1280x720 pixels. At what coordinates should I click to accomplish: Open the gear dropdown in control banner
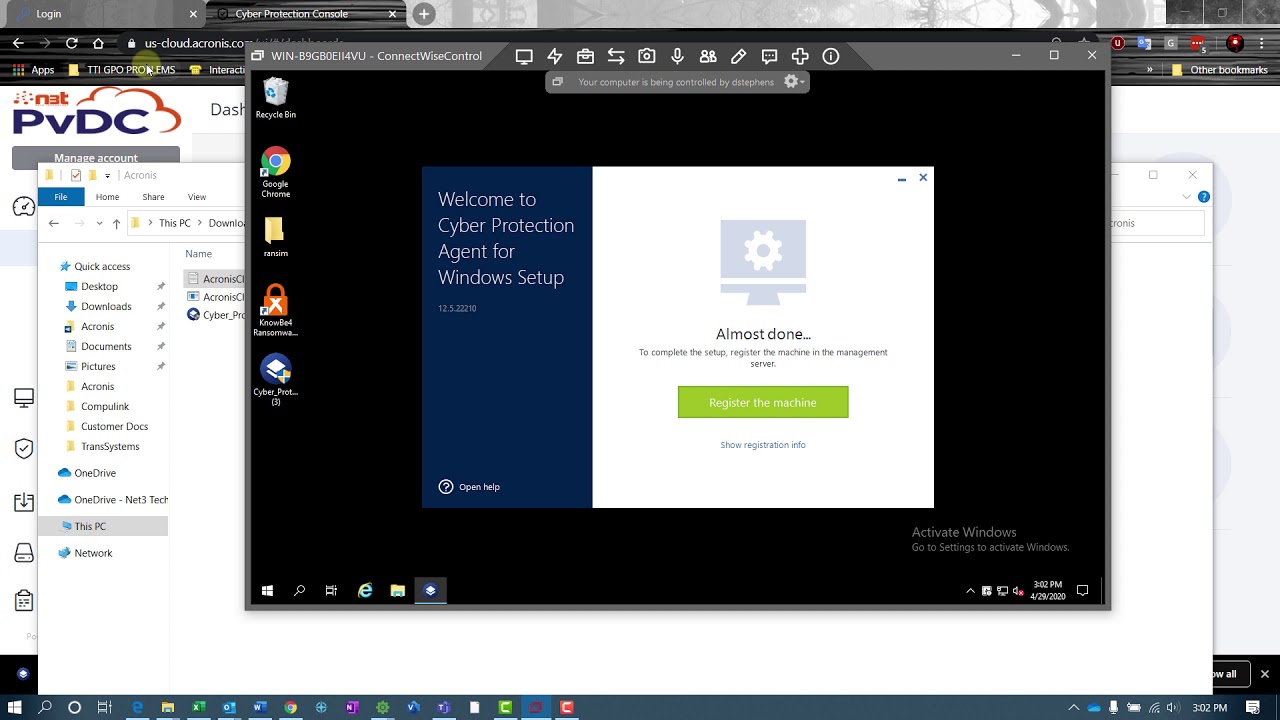coord(794,82)
